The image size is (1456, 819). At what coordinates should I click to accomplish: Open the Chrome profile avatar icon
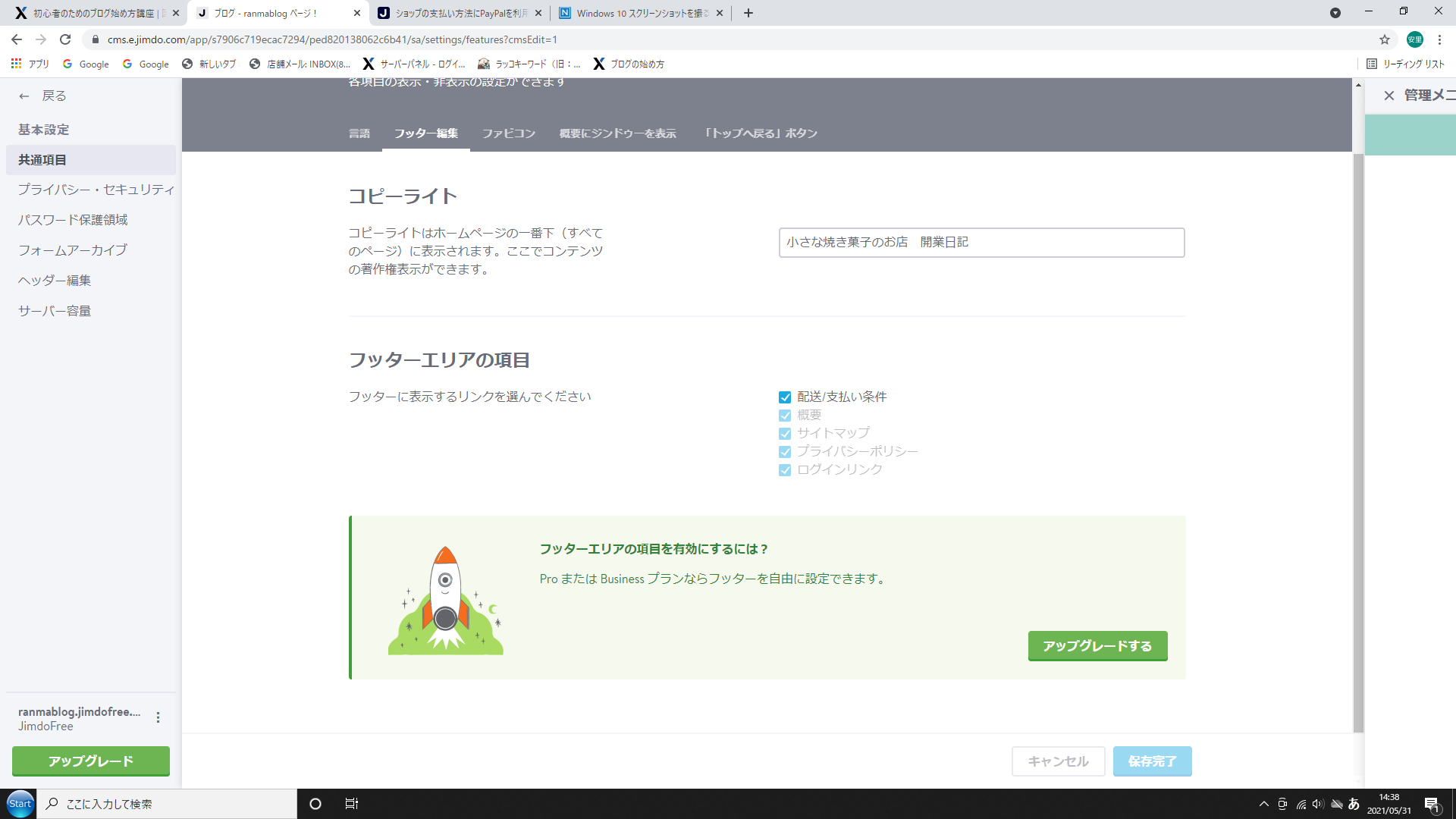(x=1414, y=39)
